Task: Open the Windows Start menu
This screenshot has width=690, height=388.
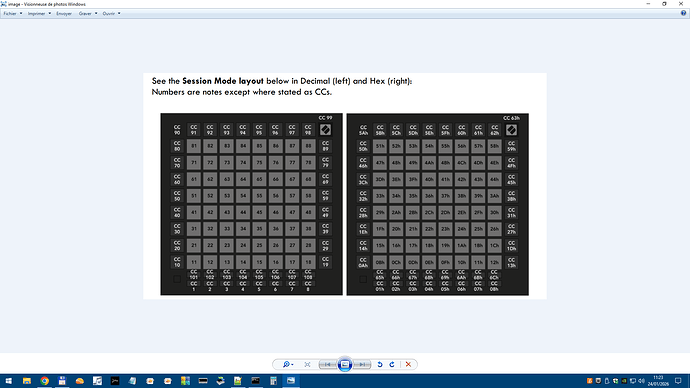Action: coord(9,381)
